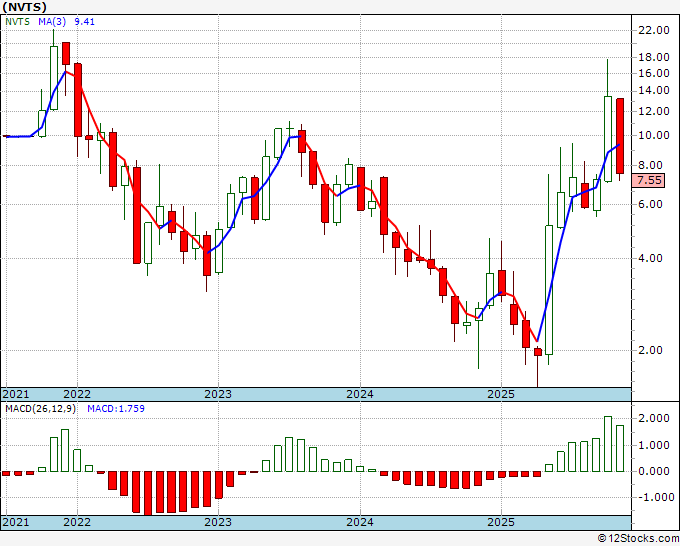Click the (NVTS) chart title
This screenshot has width=680, height=546.
tap(24, 7)
